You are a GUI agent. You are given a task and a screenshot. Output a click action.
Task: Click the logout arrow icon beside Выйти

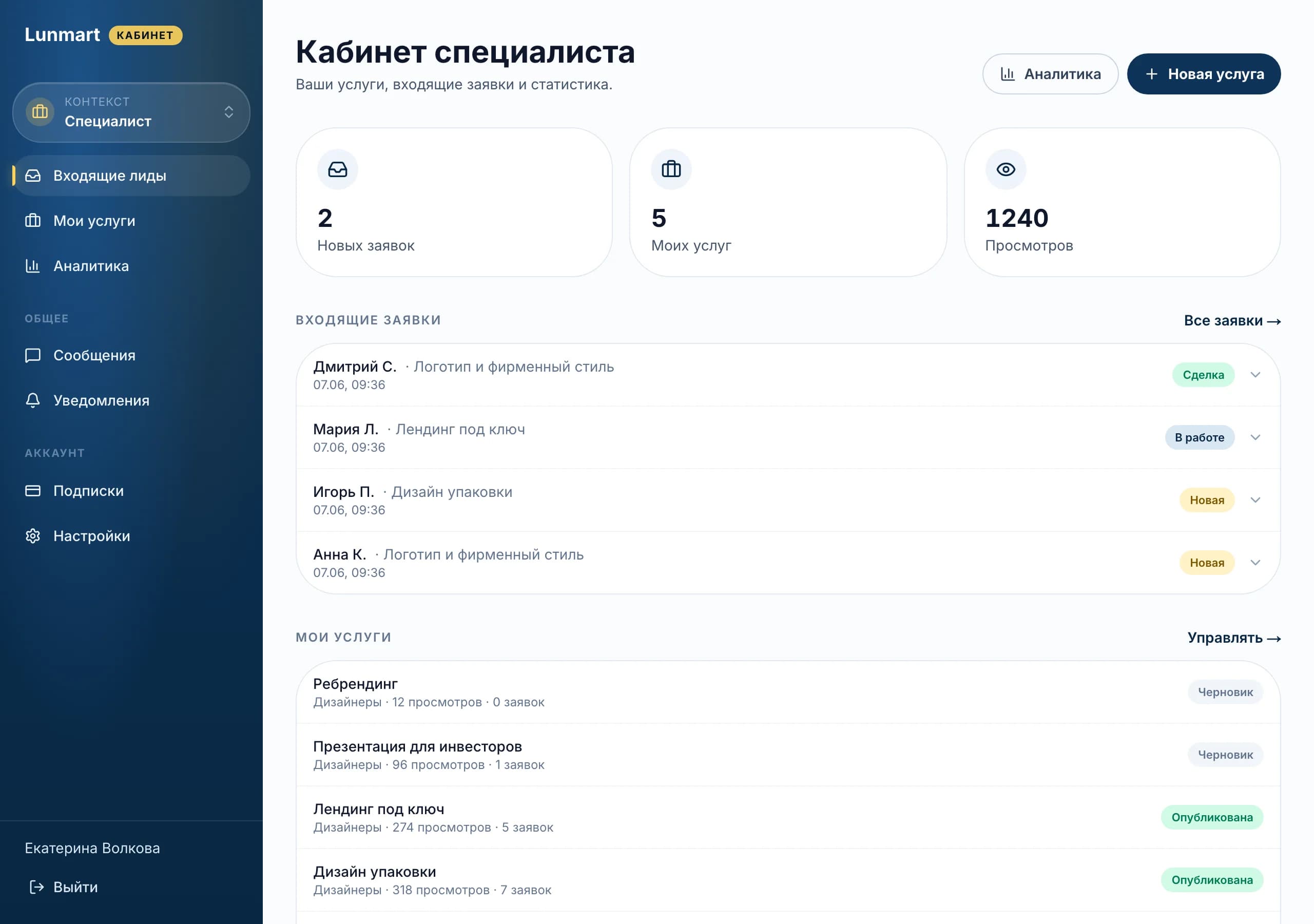[36, 887]
